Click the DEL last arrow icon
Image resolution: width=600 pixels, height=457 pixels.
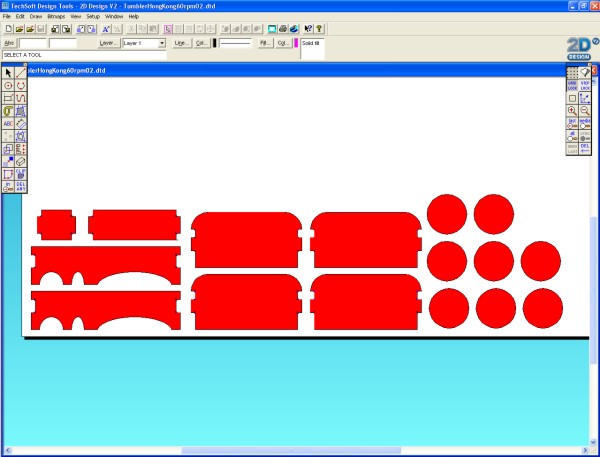pos(585,149)
